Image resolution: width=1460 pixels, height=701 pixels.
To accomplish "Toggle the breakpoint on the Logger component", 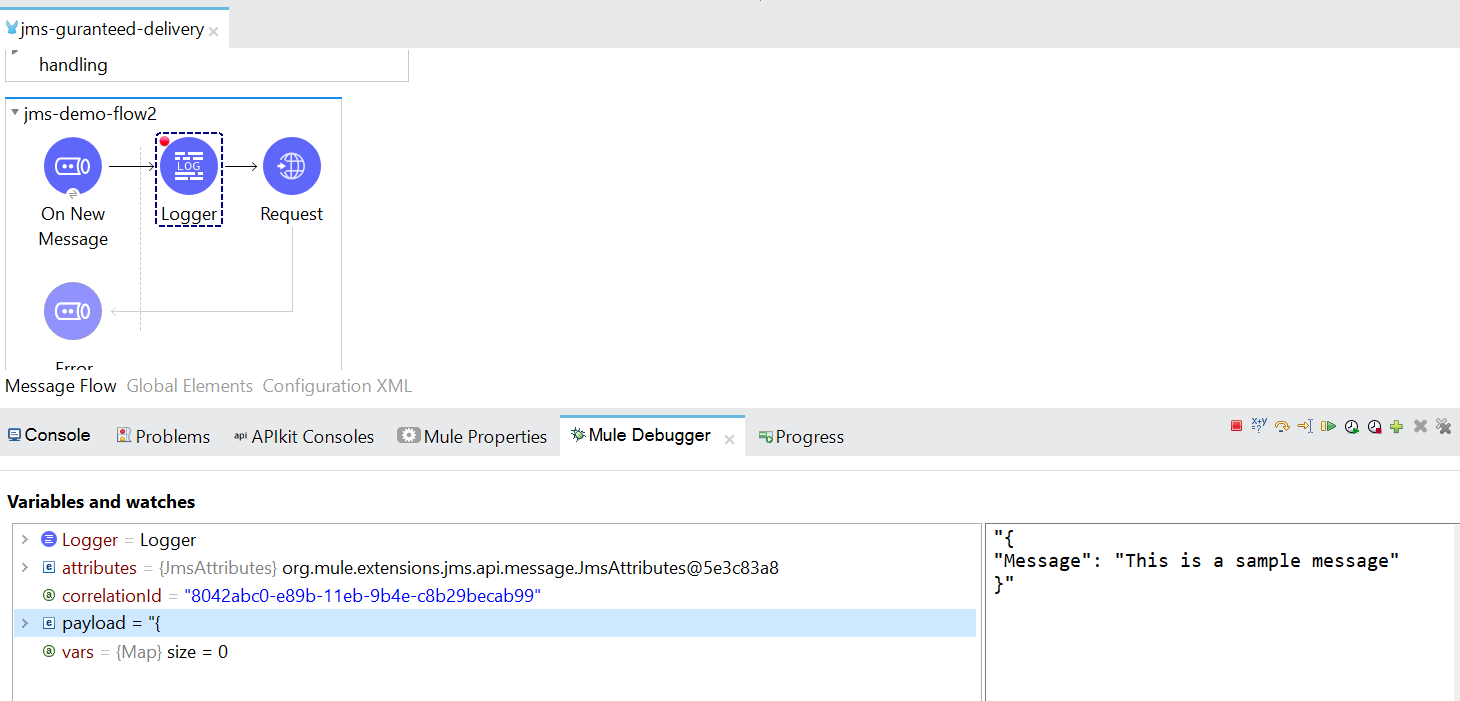I will point(165,143).
